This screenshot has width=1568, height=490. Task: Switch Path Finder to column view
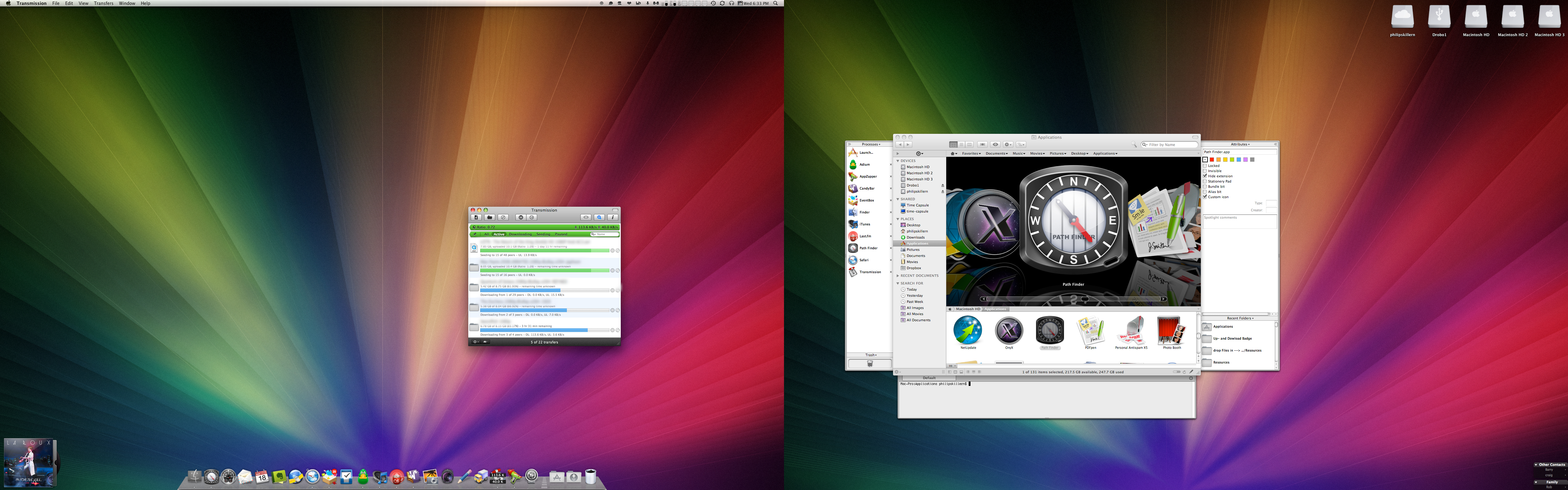970,145
